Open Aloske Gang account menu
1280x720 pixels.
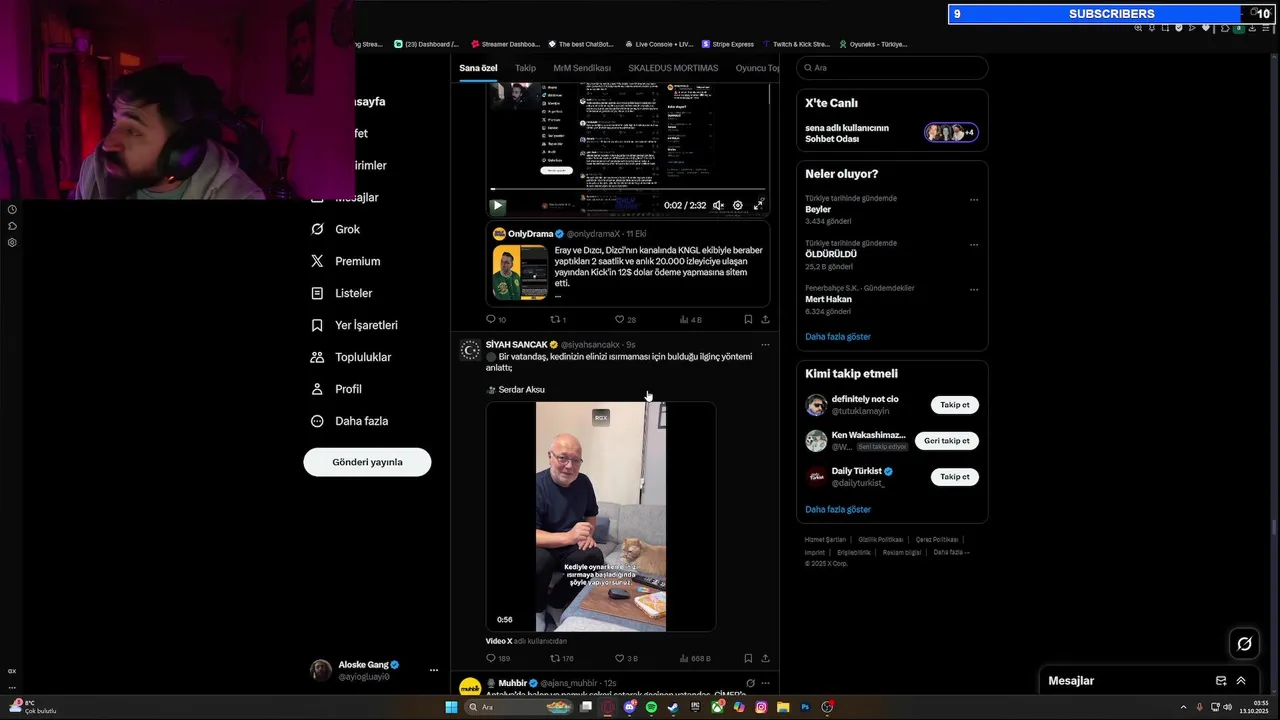375,670
